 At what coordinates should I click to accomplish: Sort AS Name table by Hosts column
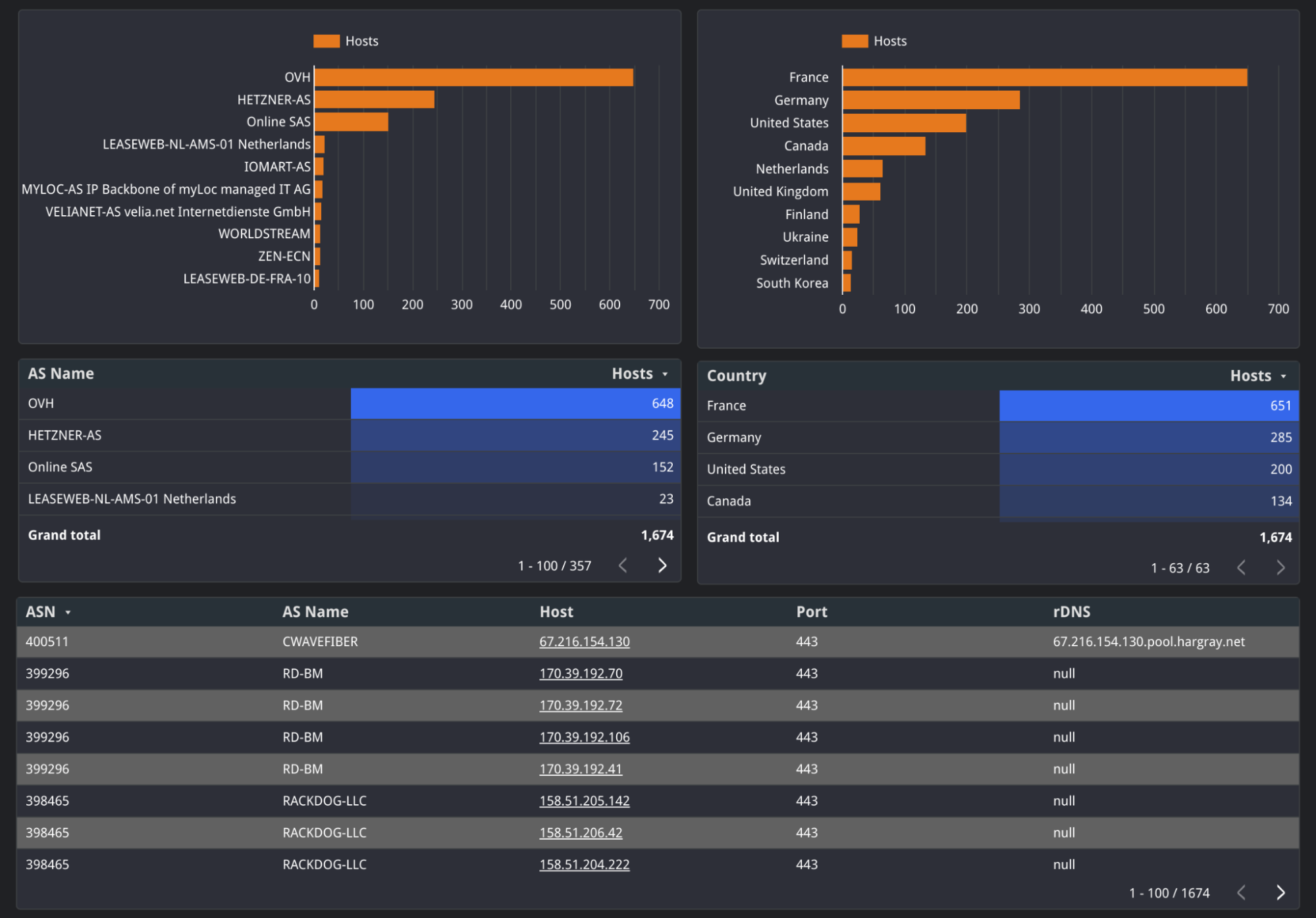click(633, 374)
